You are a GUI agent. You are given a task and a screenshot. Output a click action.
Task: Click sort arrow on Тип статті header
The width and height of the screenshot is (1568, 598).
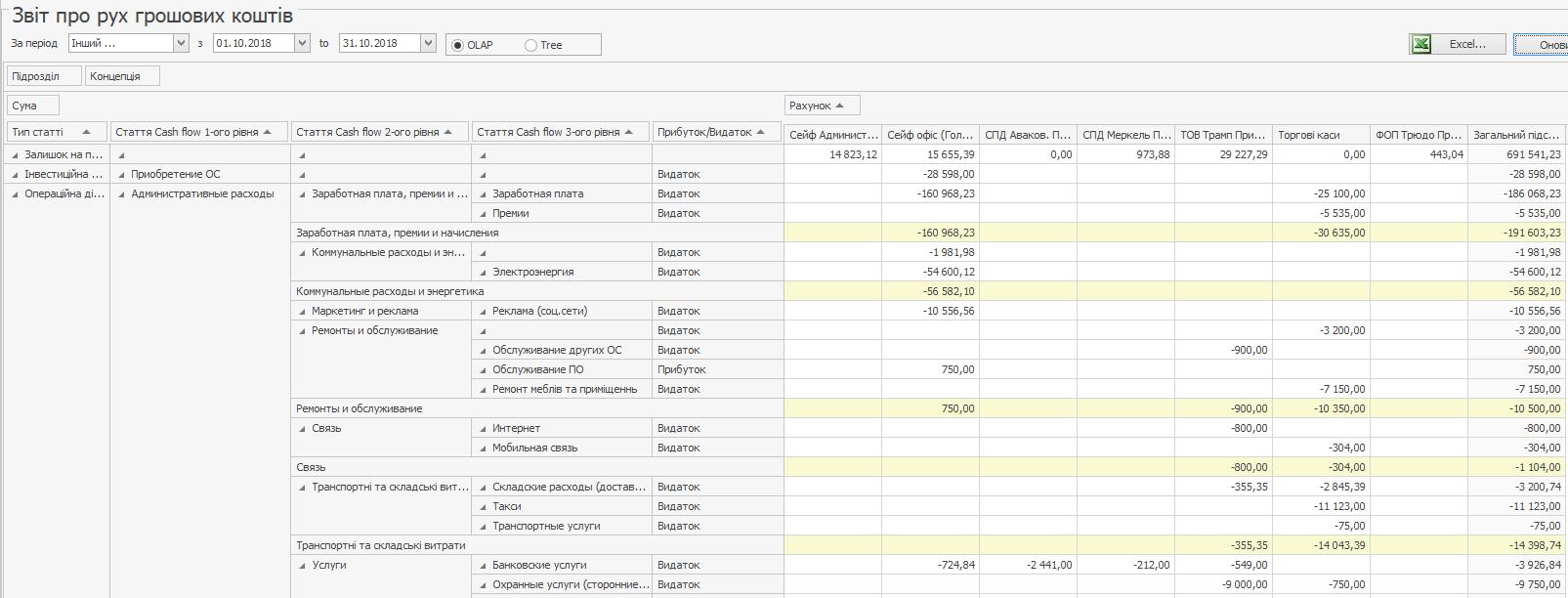click(87, 132)
